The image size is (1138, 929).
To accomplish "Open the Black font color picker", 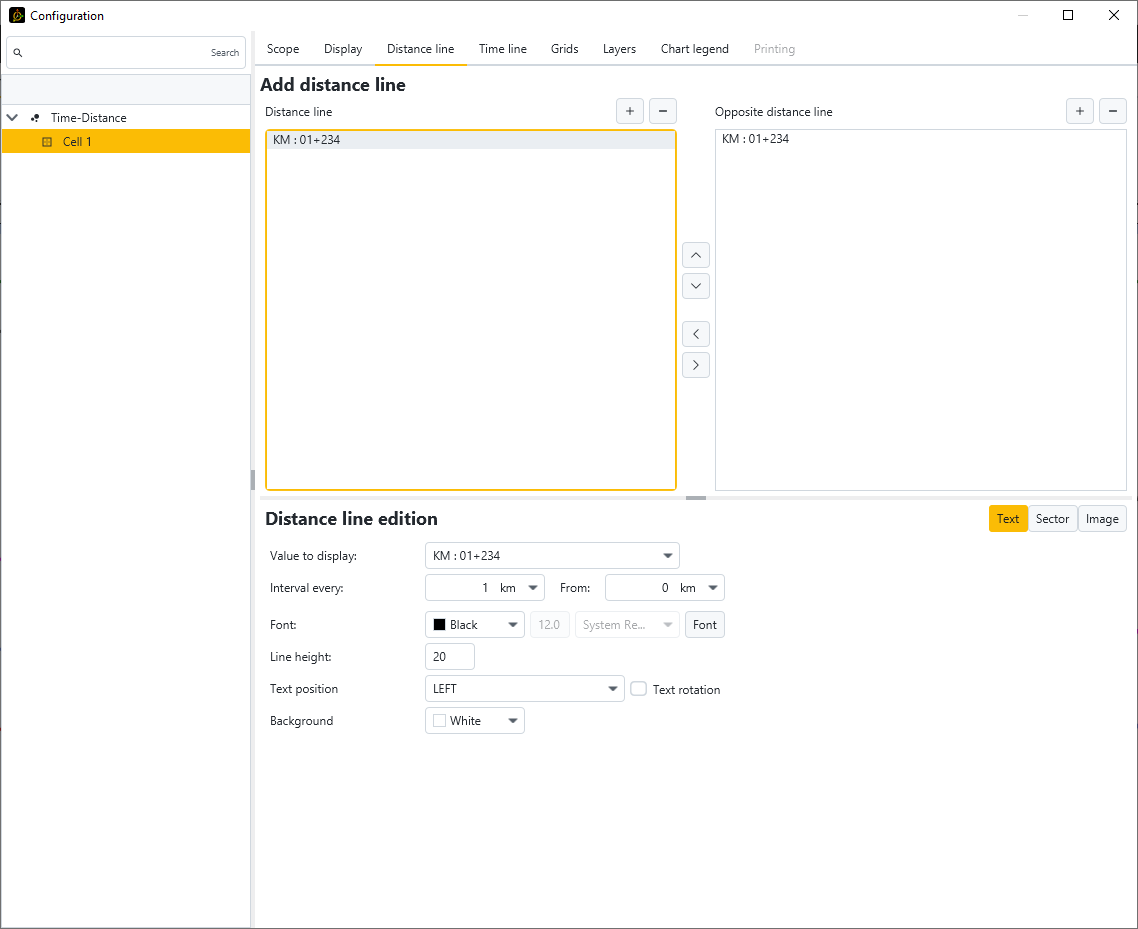I will tap(474, 625).
